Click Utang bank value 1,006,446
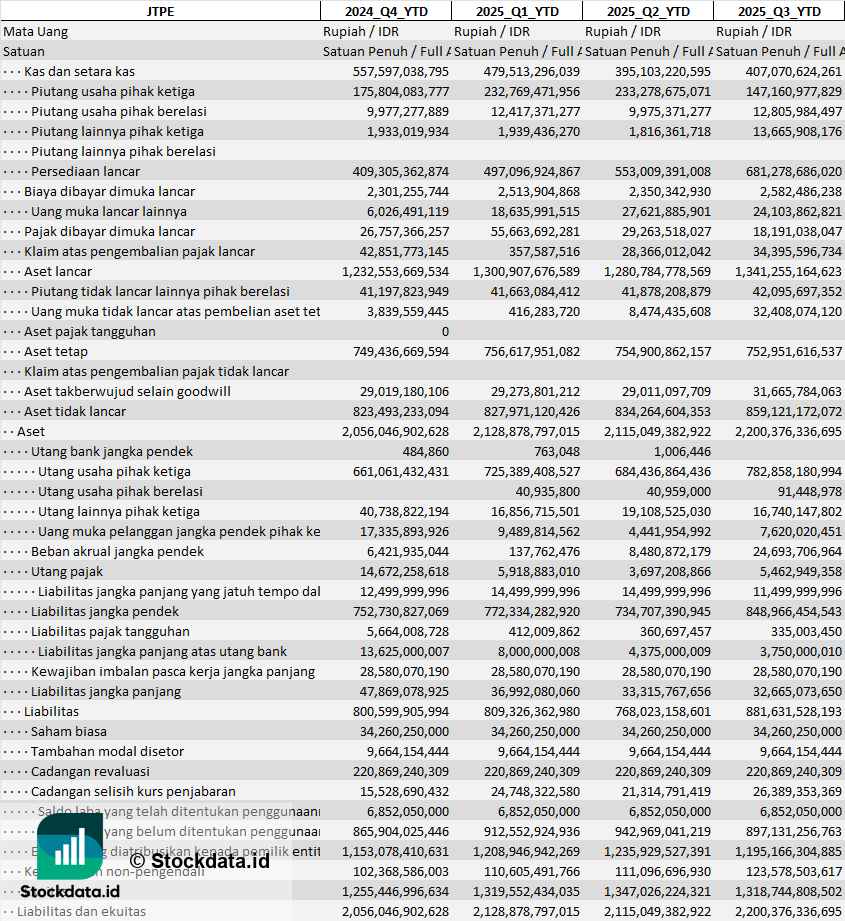Screen dimensions: 845x921 [x=682, y=451]
